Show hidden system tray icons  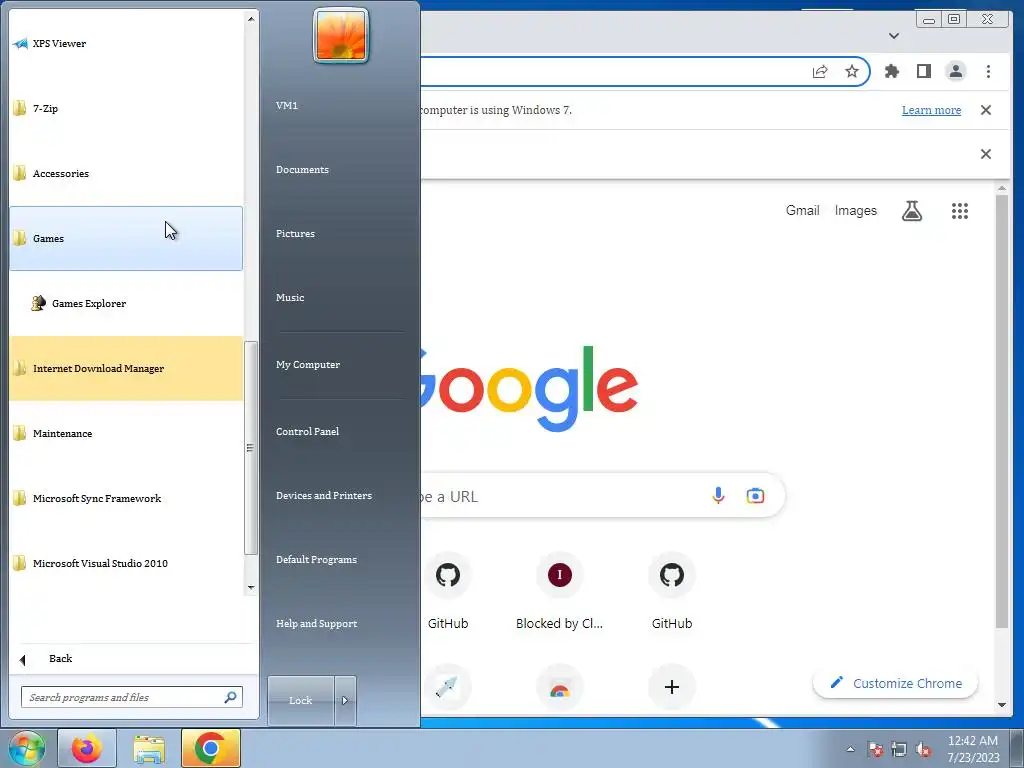coord(850,749)
